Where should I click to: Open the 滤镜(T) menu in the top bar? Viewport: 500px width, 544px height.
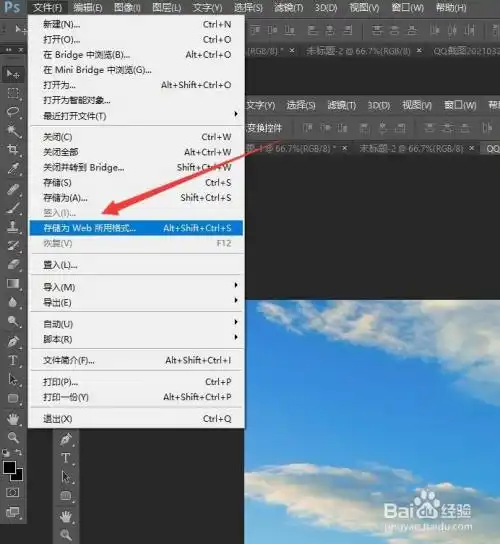(289, 7)
